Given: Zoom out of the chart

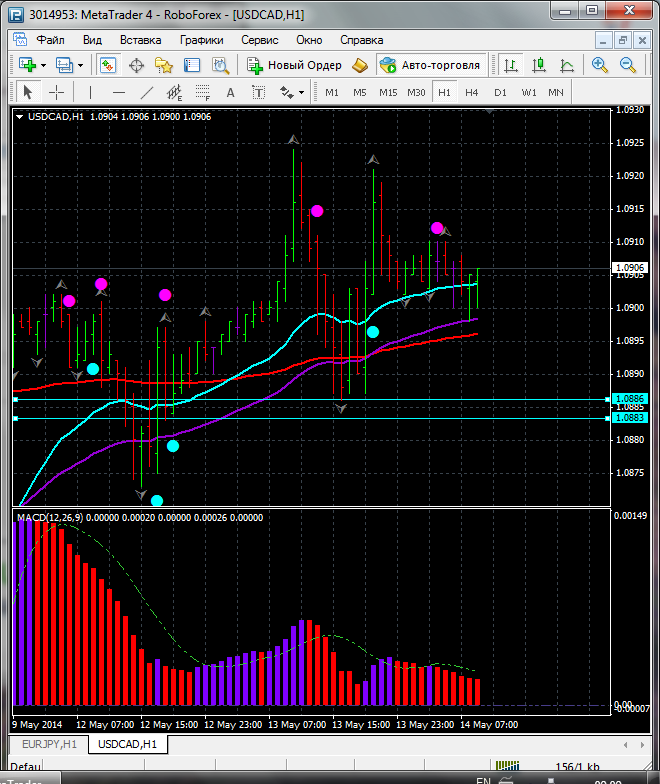Looking at the screenshot, I should [x=629, y=65].
